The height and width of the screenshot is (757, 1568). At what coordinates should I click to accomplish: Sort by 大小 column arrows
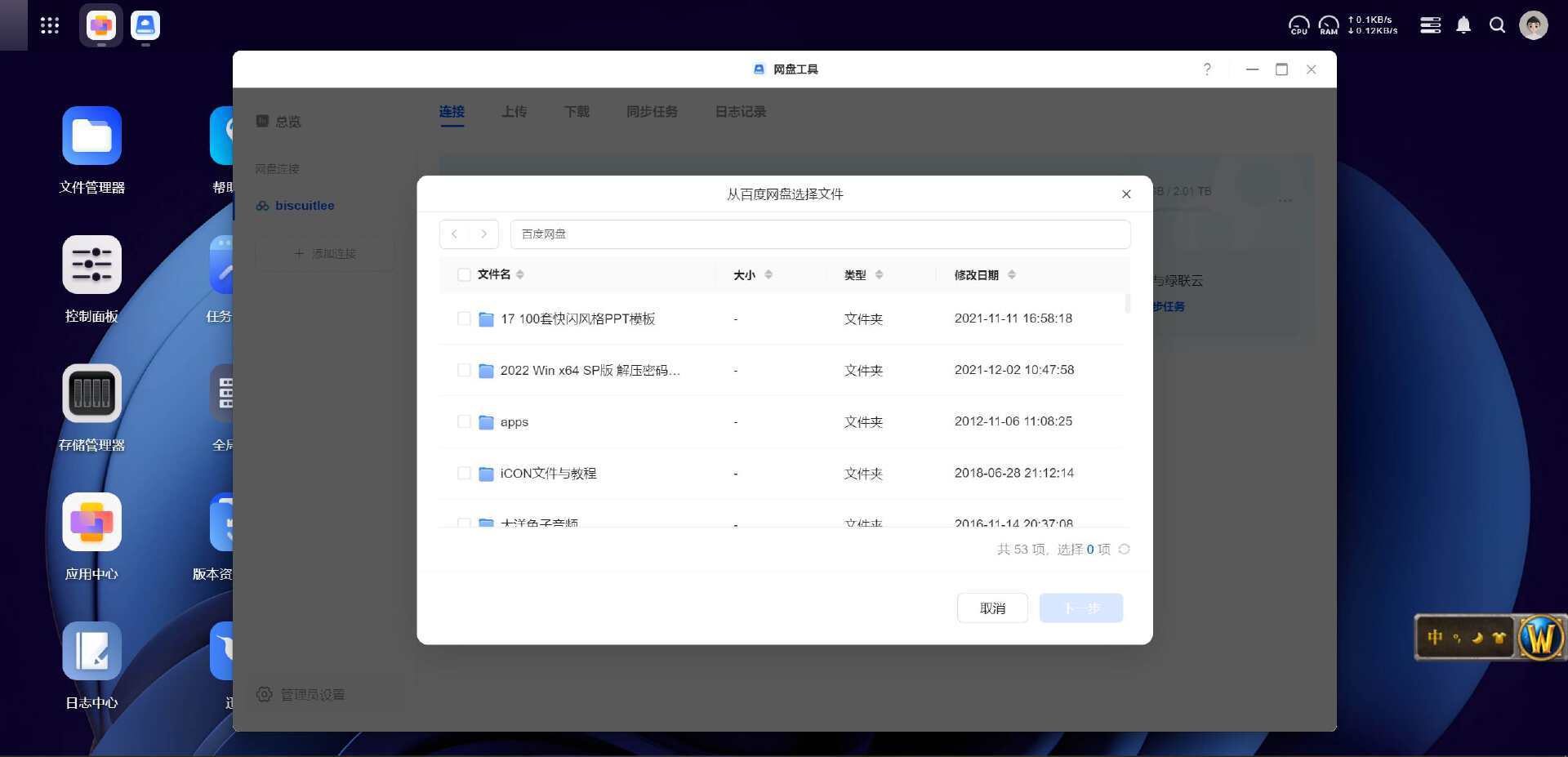click(768, 274)
